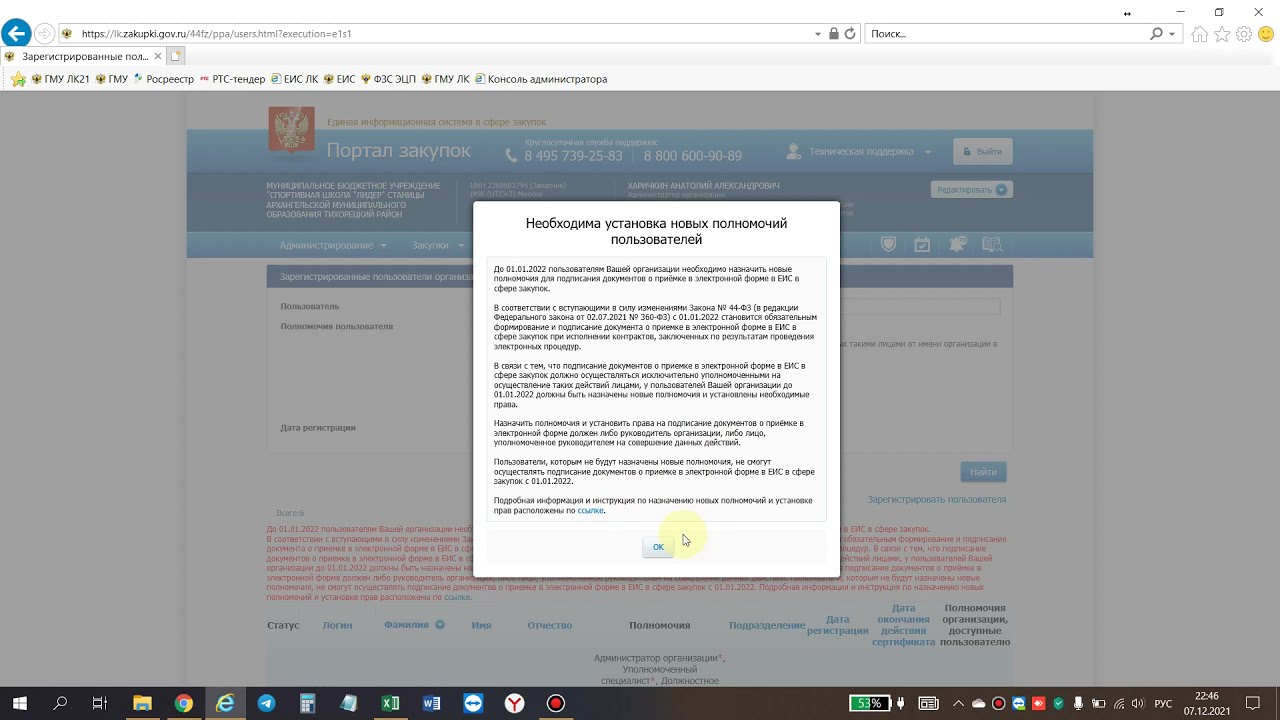The height and width of the screenshot is (720, 1280).
Task: Expand the search provider dropdown arrow
Action: (x=1171, y=34)
